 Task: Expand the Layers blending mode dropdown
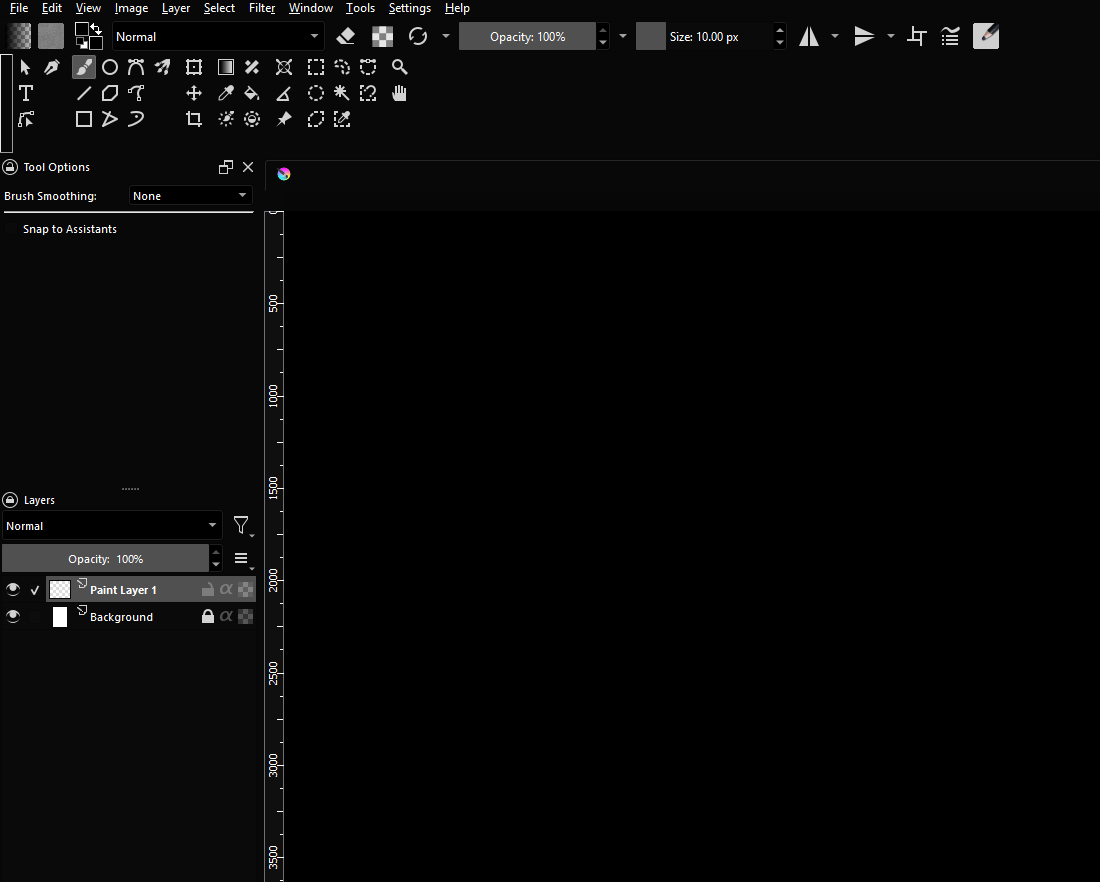[x=112, y=526]
